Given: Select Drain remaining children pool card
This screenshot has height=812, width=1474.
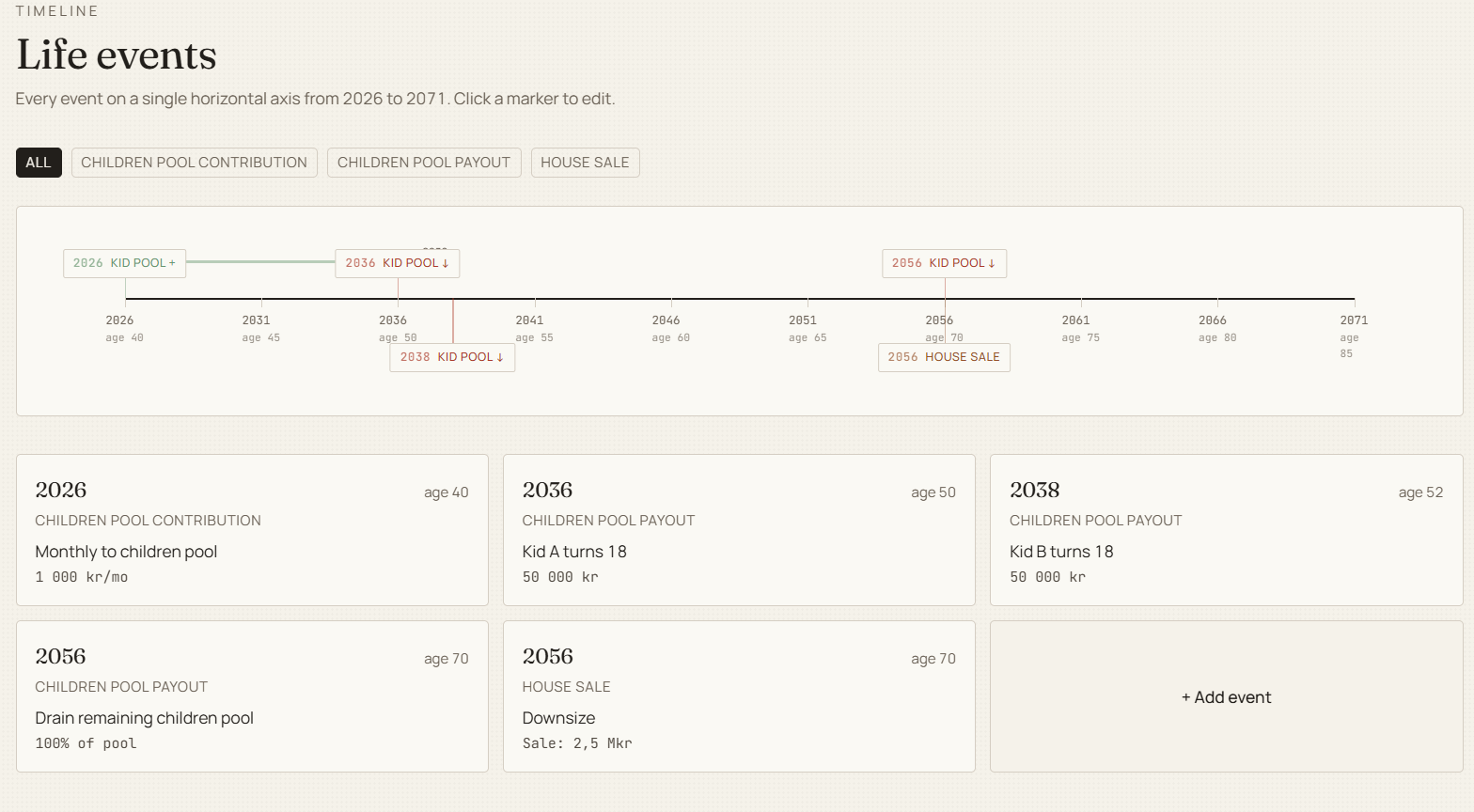Looking at the screenshot, I should pos(252,696).
